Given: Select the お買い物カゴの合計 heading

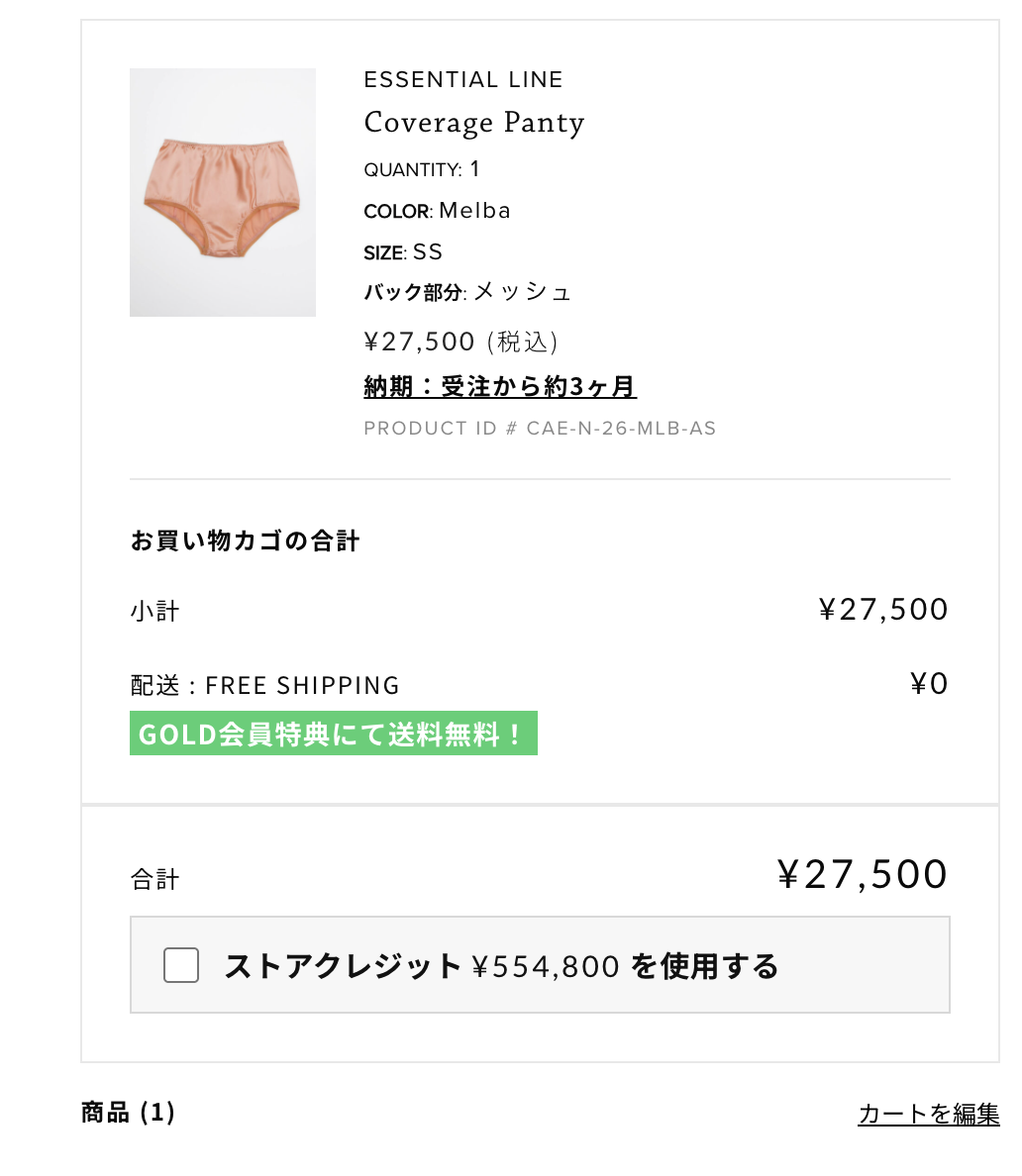Looking at the screenshot, I should point(245,540).
